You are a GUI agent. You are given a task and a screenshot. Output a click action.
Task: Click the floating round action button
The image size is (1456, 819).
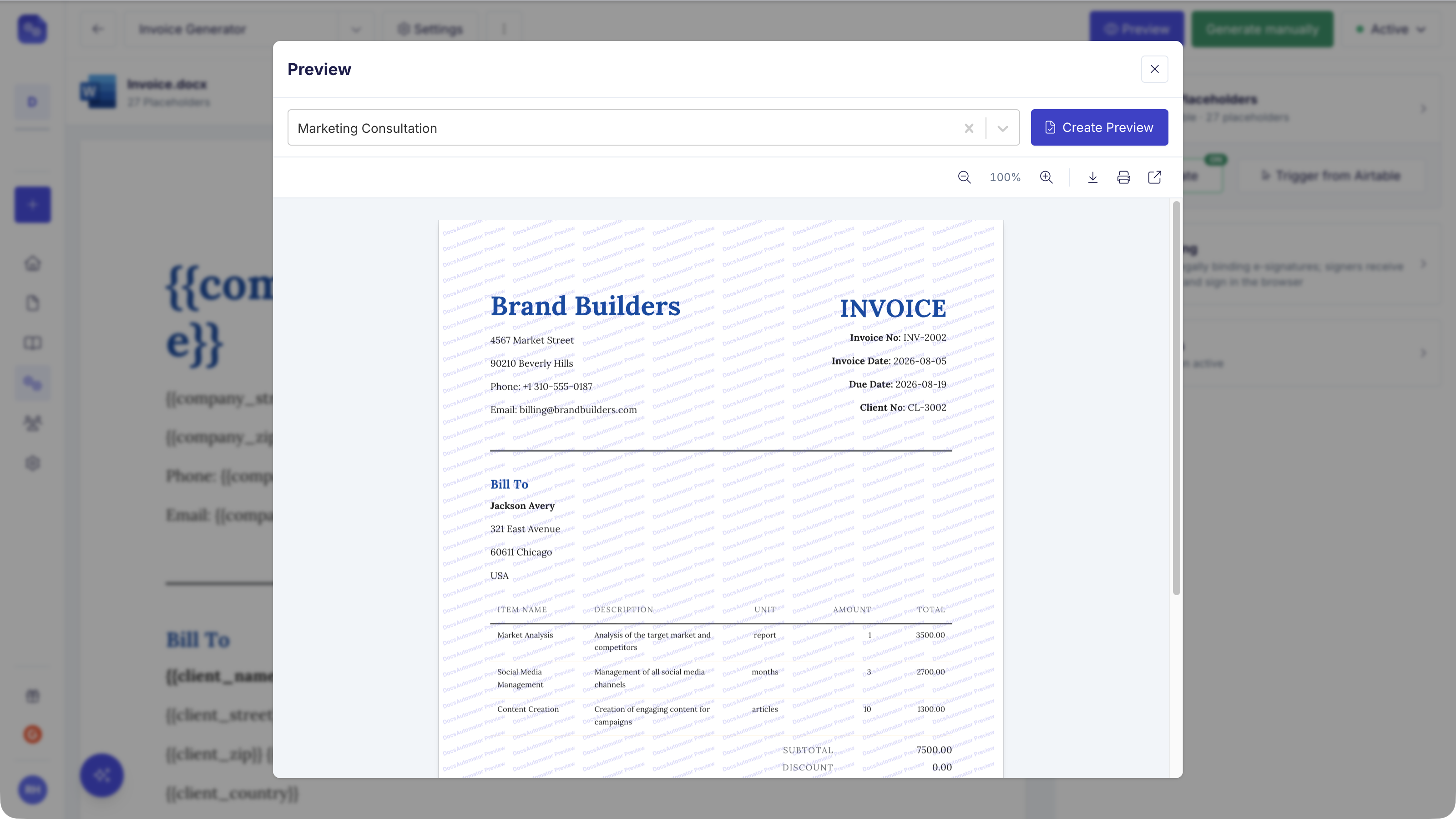pyautogui.click(x=102, y=775)
